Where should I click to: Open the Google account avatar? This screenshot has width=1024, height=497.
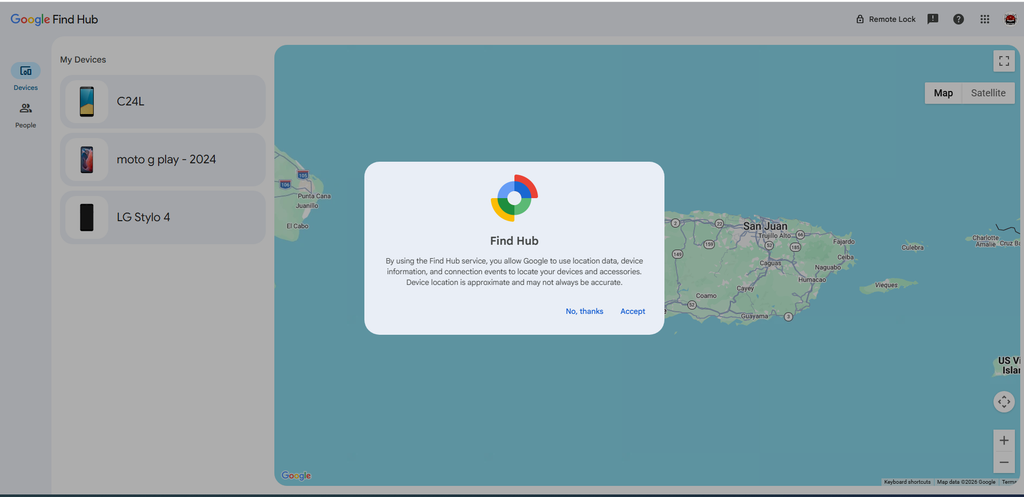[x=1010, y=19]
